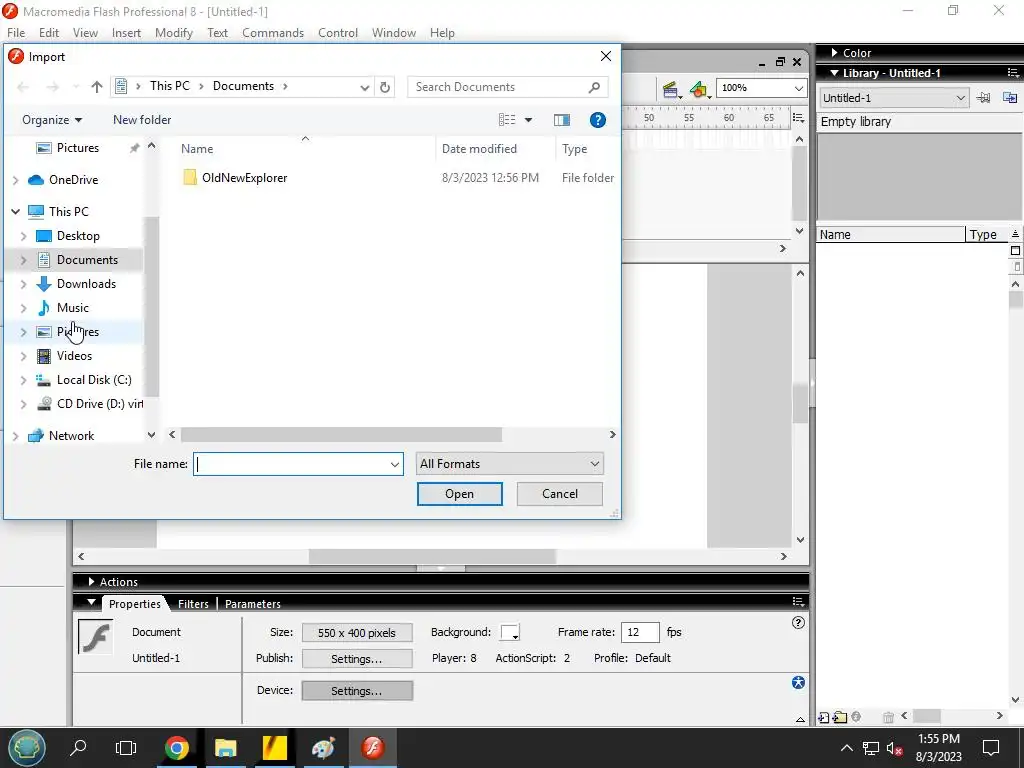Viewport: 1024px width, 768px height.
Task: Open the 100% zoom dropdown
Action: tap(798, 88)
